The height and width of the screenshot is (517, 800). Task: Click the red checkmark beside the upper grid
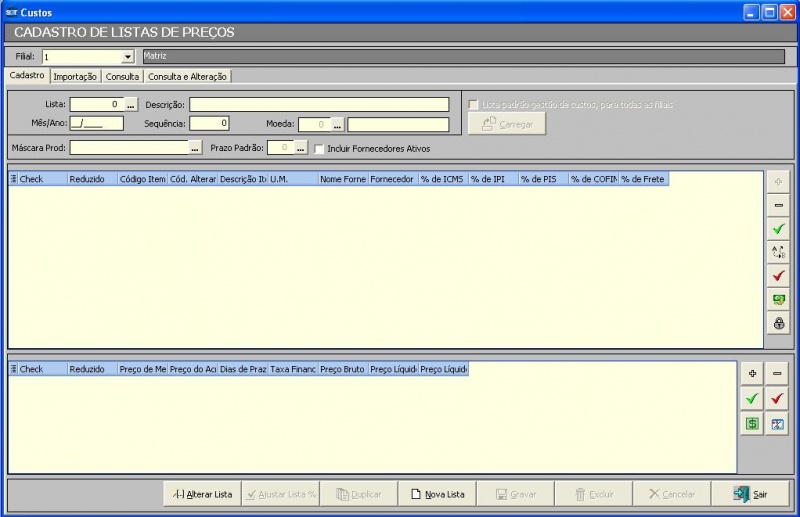[x=778, y=276]
